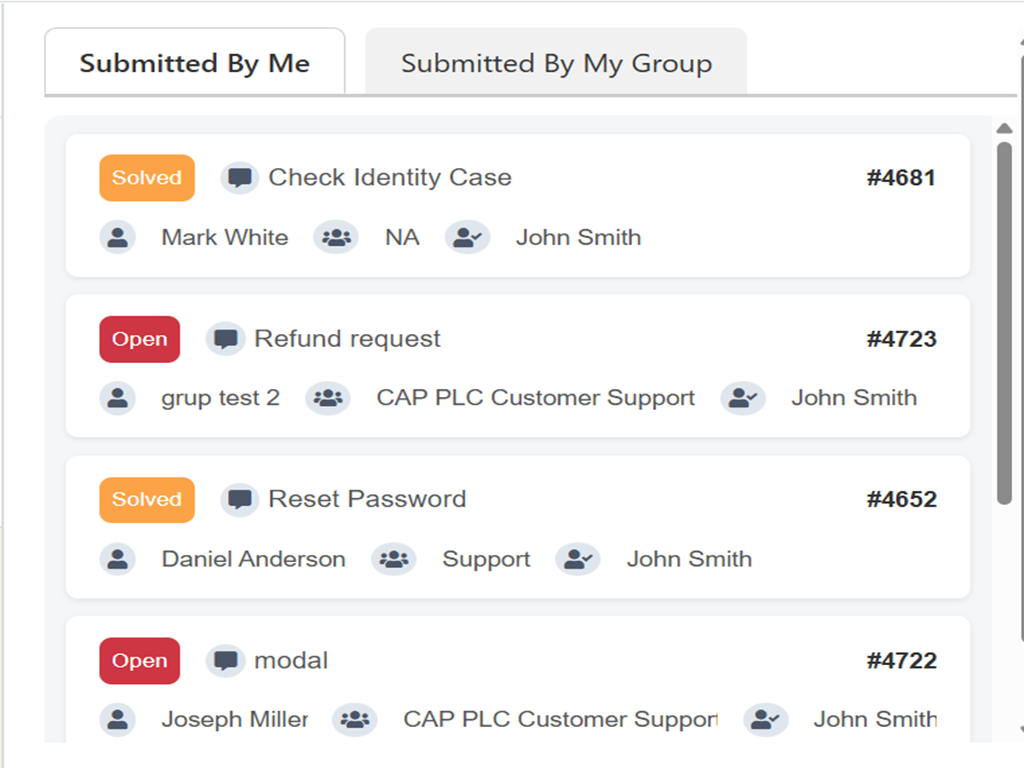Screen dimensions: 1024x768
Task: Click the comment icon beside Refund request
Action: pos(225,339)
